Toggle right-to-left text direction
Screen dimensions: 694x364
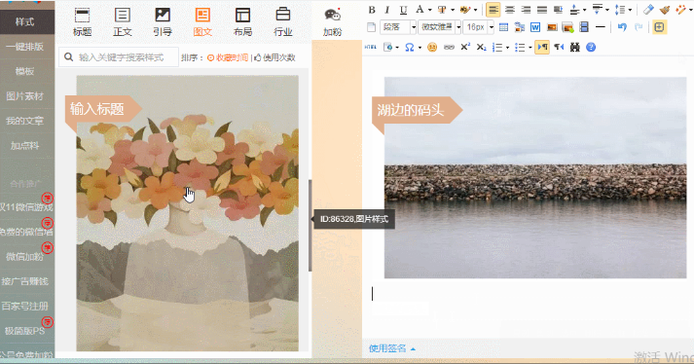tap(559, 47)
